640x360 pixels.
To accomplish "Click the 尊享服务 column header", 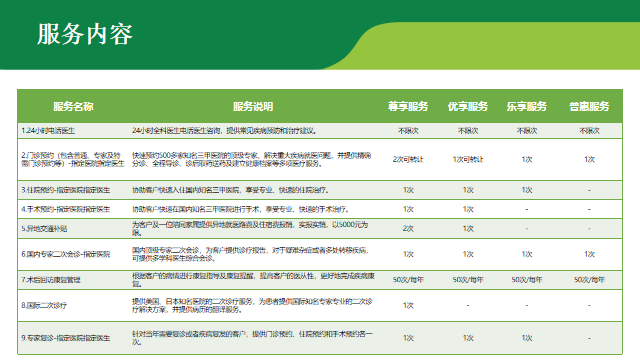I will tap(408, 107).
